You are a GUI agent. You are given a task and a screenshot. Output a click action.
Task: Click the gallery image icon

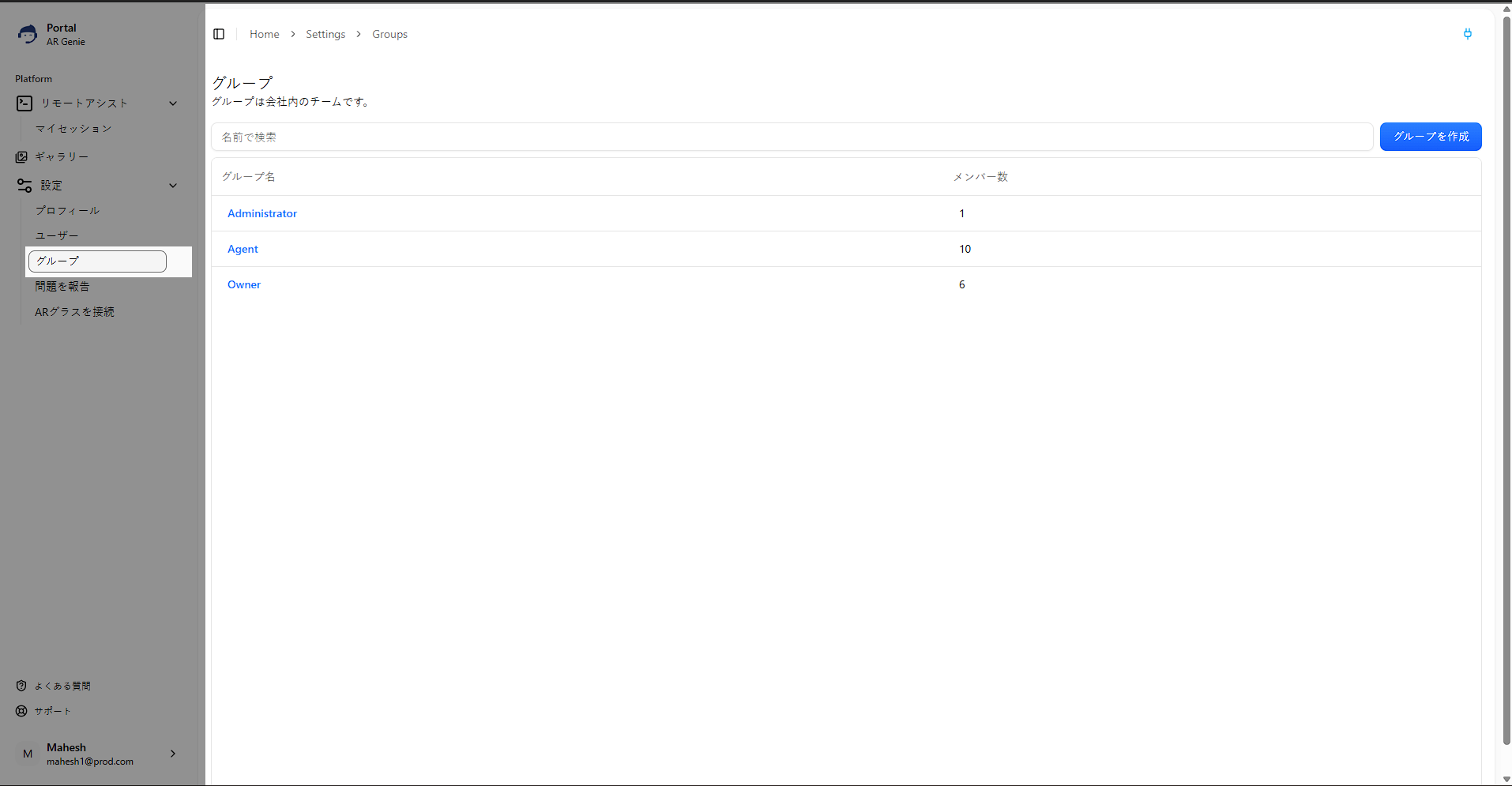pos(21,157)
